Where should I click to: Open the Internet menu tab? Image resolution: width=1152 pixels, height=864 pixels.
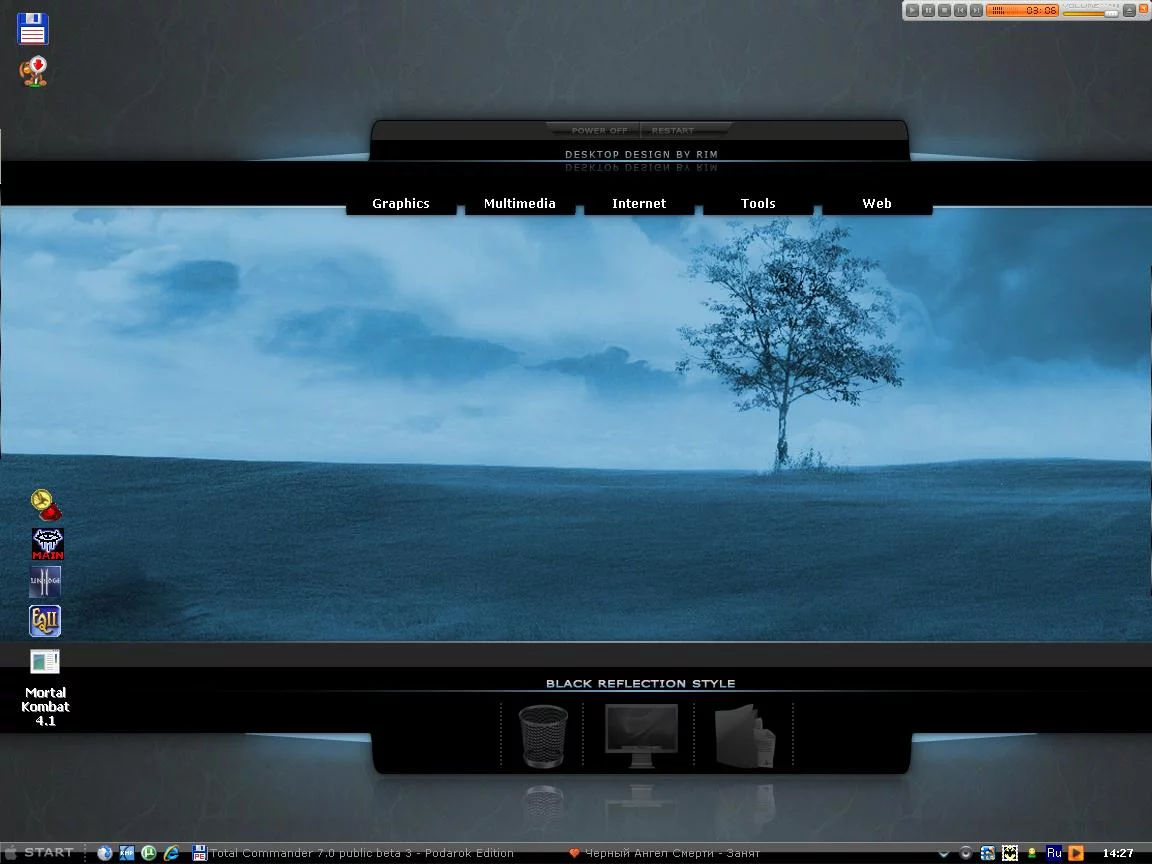tap(638, 203)
